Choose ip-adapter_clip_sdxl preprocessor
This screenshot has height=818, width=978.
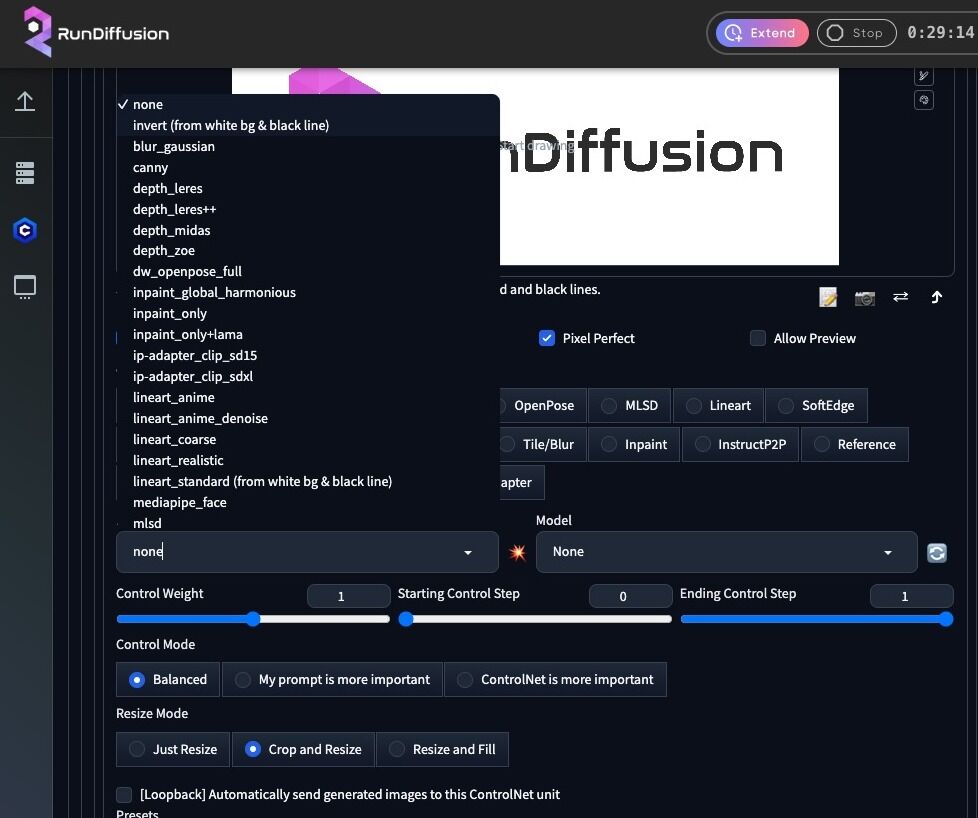308,376
